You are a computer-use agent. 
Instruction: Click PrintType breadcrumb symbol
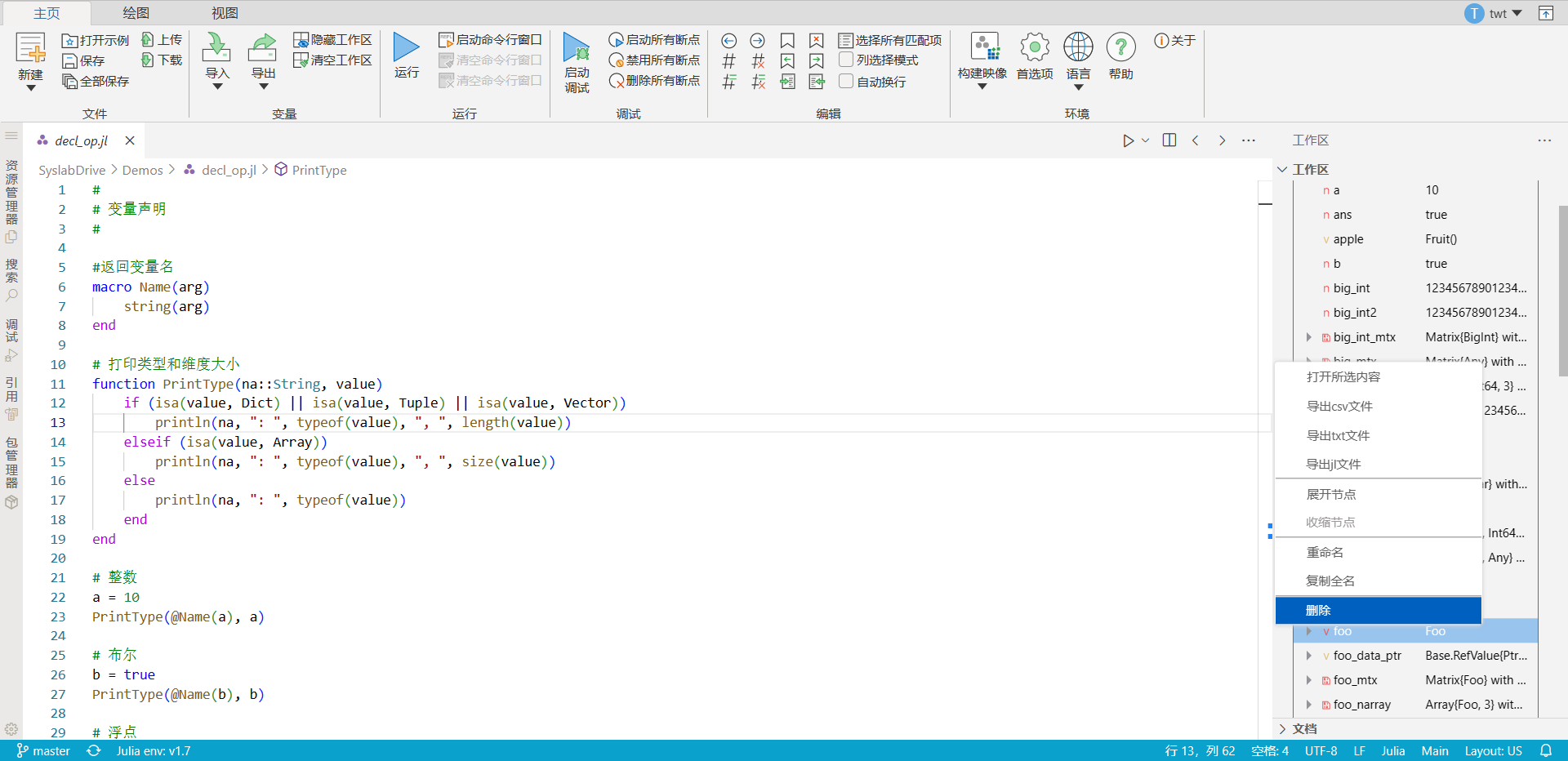coord(319,170)
